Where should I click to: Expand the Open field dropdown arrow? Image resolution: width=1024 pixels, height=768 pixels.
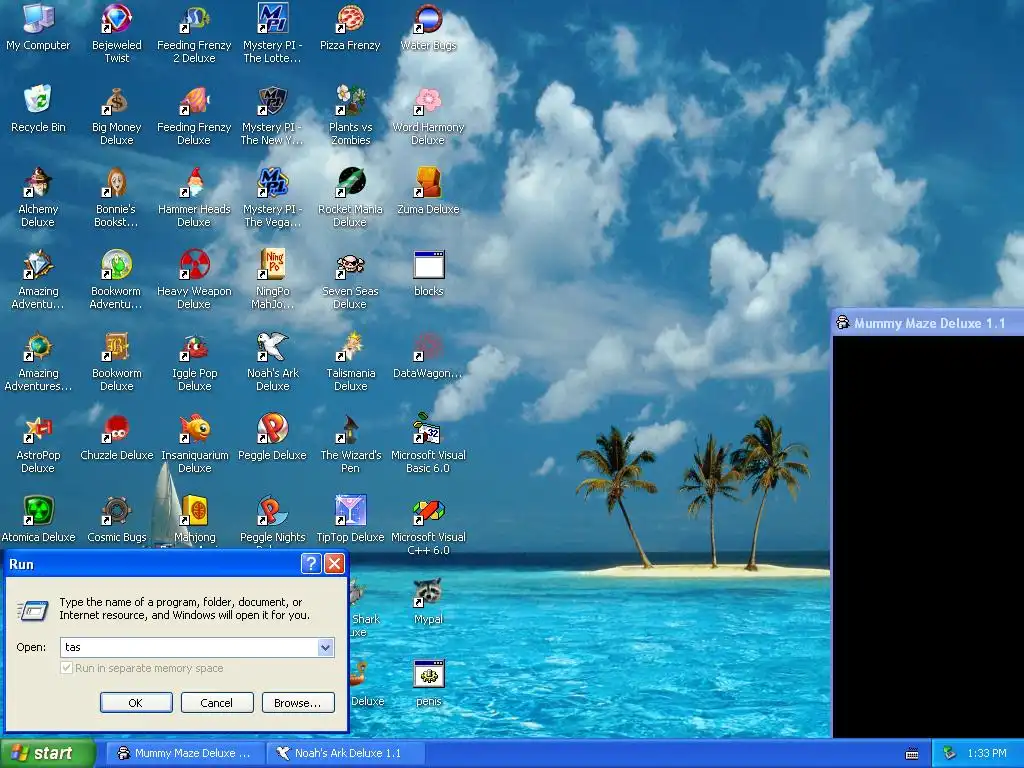coord(325,647)
